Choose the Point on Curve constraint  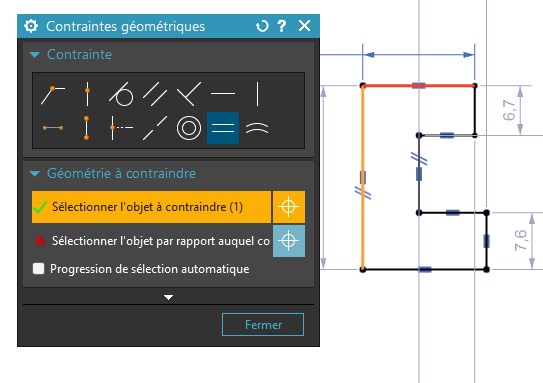point(87,94)
